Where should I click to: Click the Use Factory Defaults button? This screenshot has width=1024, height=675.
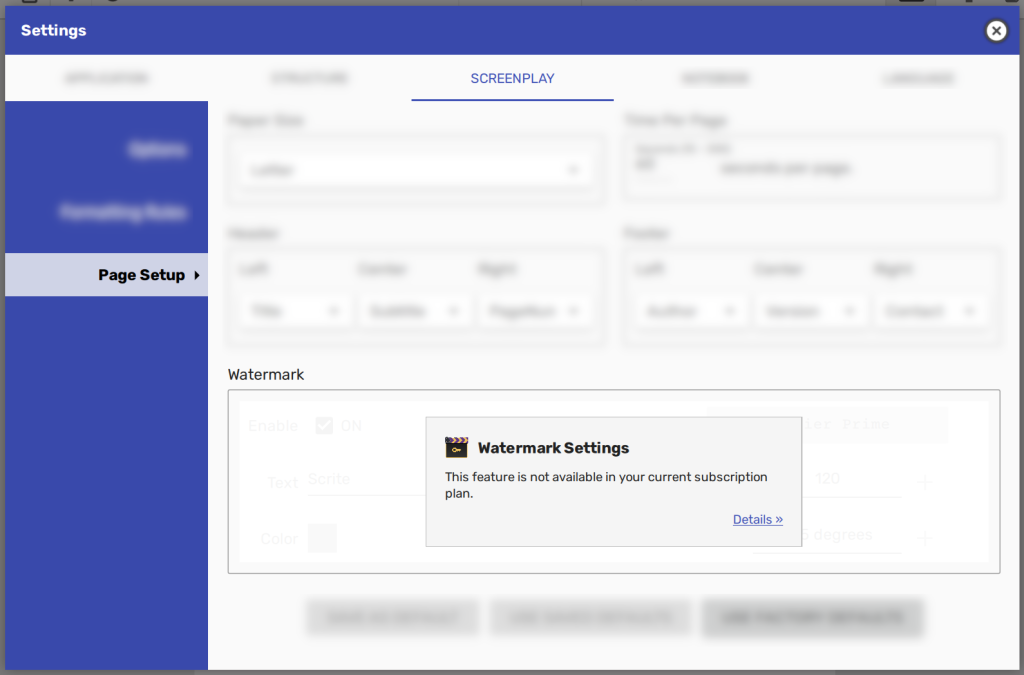click(813, 617)
